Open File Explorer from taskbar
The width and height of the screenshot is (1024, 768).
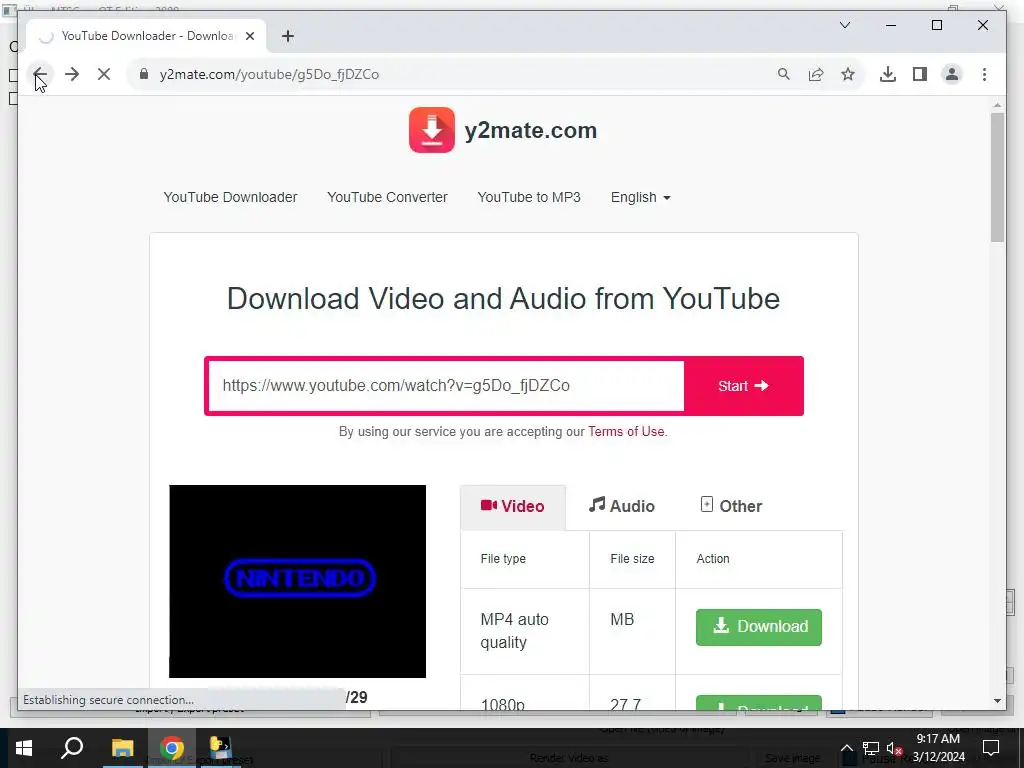122,748
